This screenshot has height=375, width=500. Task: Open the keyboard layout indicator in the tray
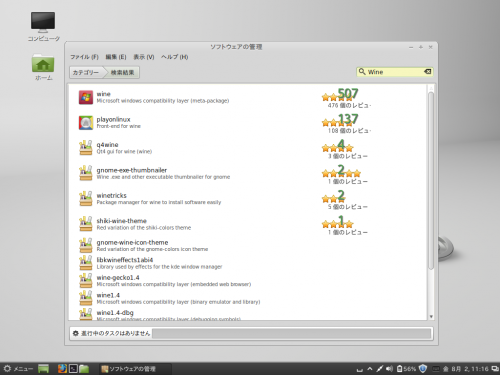point(436,369)
